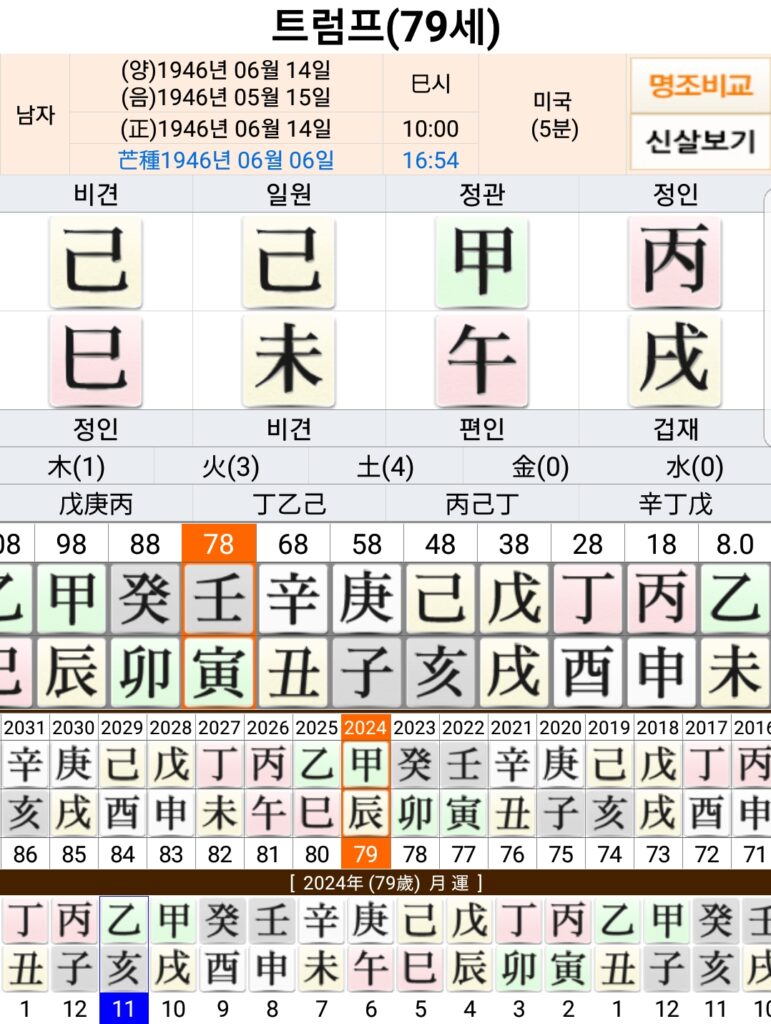Tap the 卯 branch tile under 88

click(145, 673)
